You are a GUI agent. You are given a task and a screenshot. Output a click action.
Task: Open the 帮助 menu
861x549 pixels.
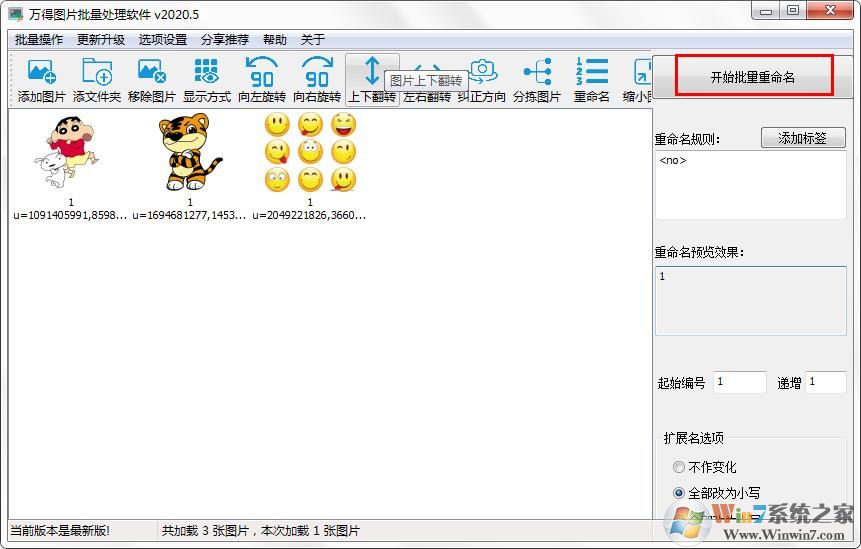pos(275,40)
